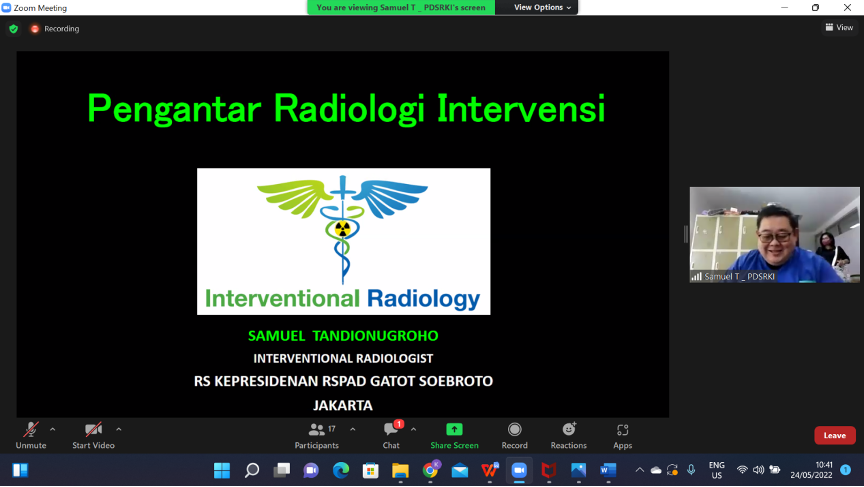Viewport: 864px width, 487px height.
Task: Click 'RS KEPRESIDENAN RSPAD GATOT SOEBROTO' text
Action: [343, 381]
